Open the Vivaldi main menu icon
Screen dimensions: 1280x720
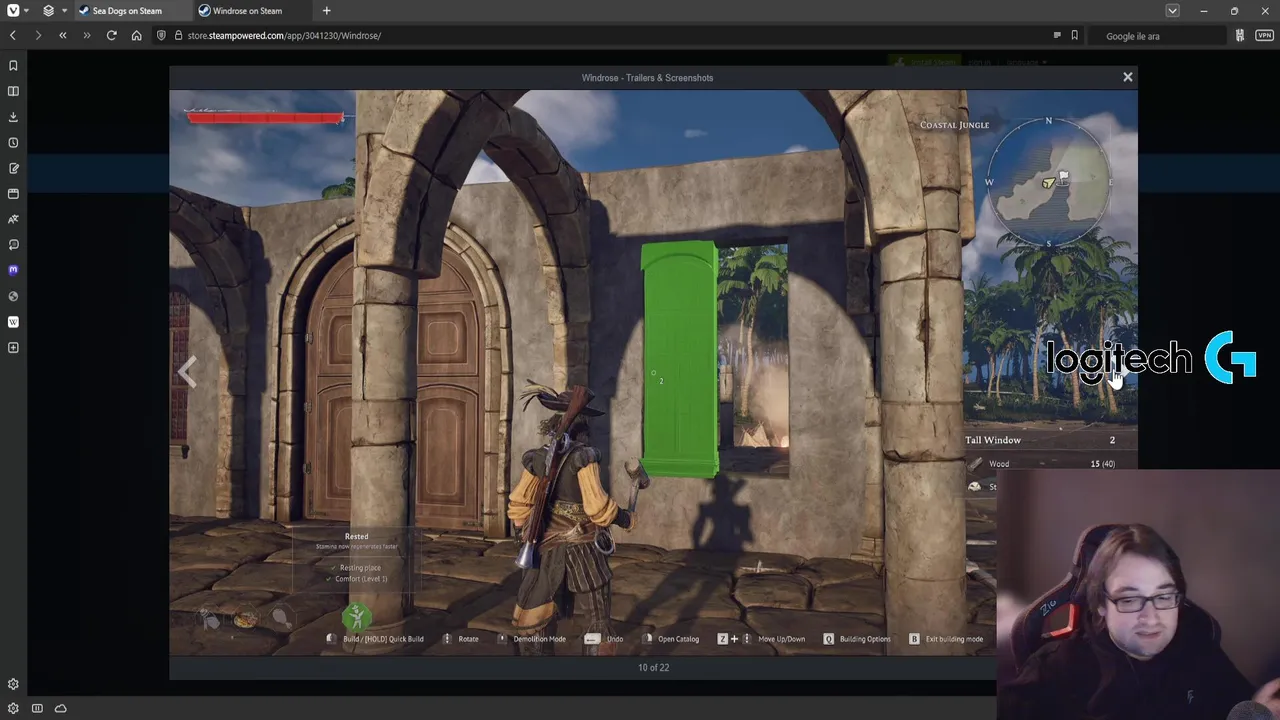[12, 11]
